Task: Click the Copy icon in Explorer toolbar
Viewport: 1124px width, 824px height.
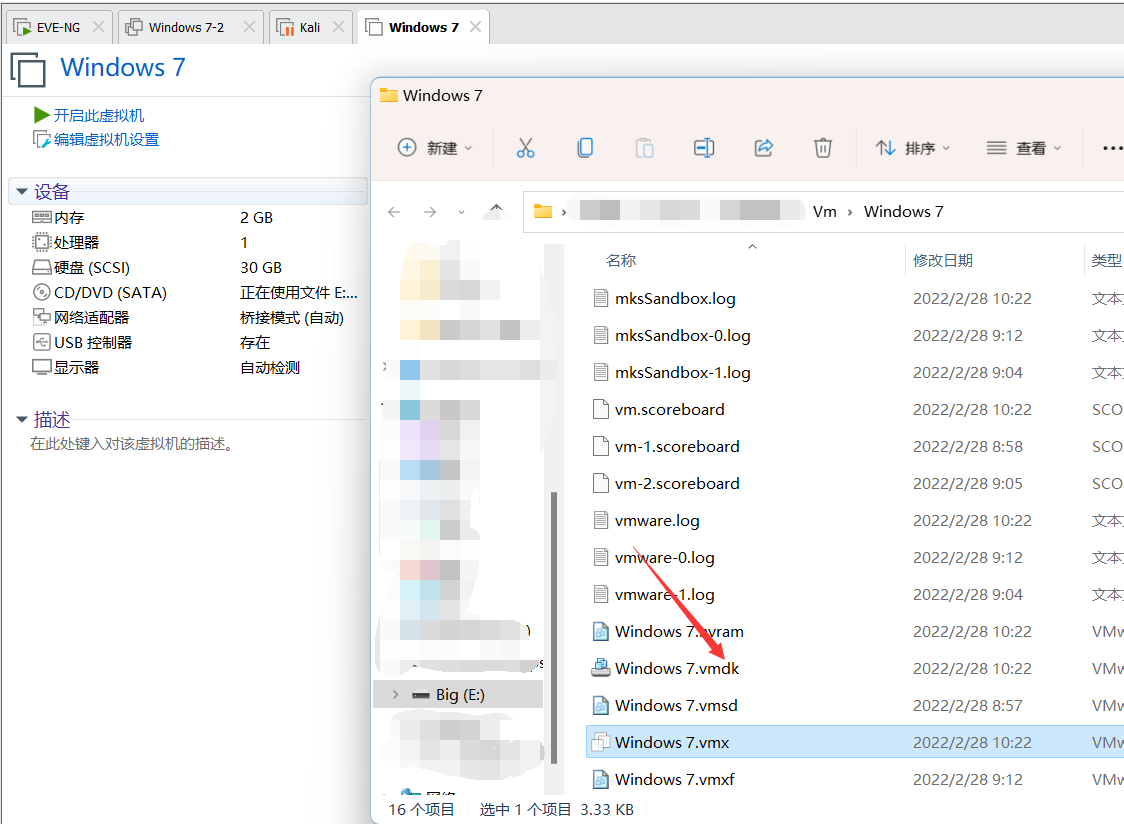Action: pos(585,148)
